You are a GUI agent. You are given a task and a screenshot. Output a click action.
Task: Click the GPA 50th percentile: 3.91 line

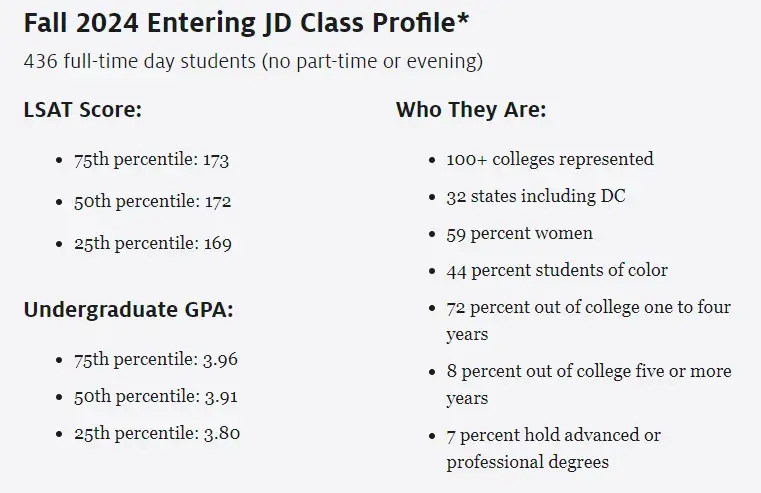pyautogui.click(x=156, y=396)
